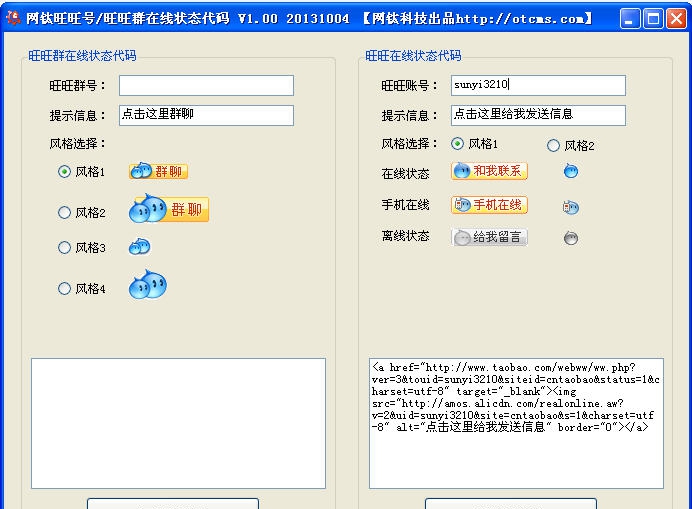Screen dimensions: 692x509
Task: Click the small mobile-online Wangwang icon
Action: (571, 207)
